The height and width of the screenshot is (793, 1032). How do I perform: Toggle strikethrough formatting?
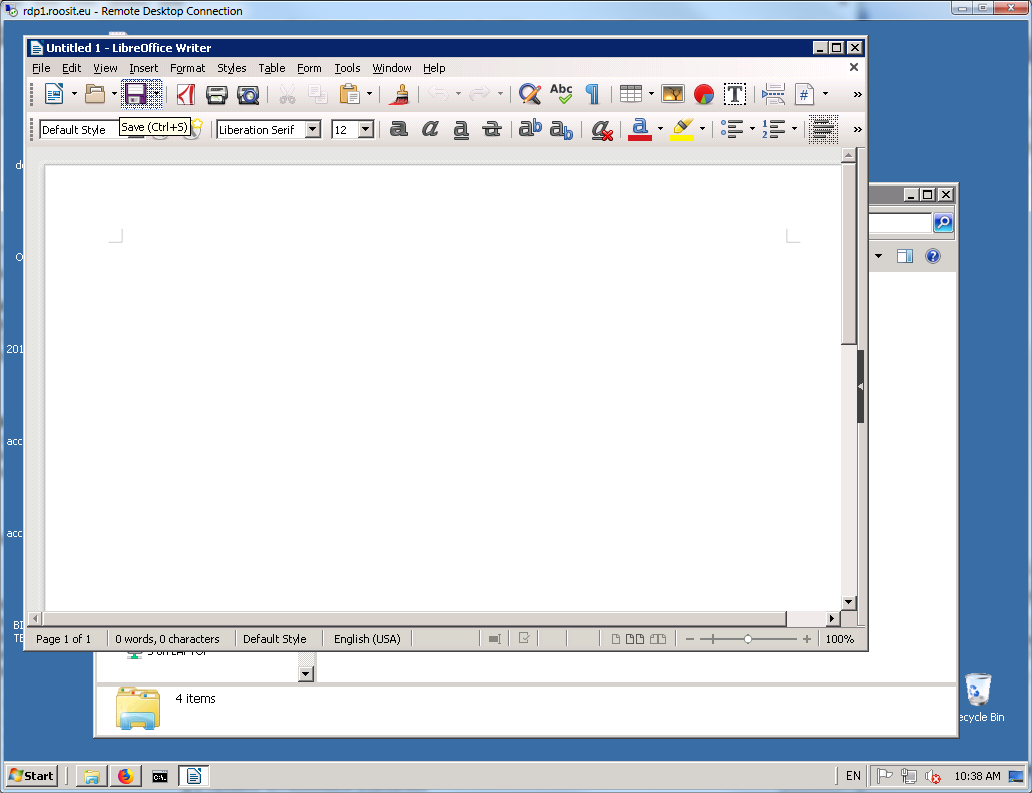(x=492, y=129)
